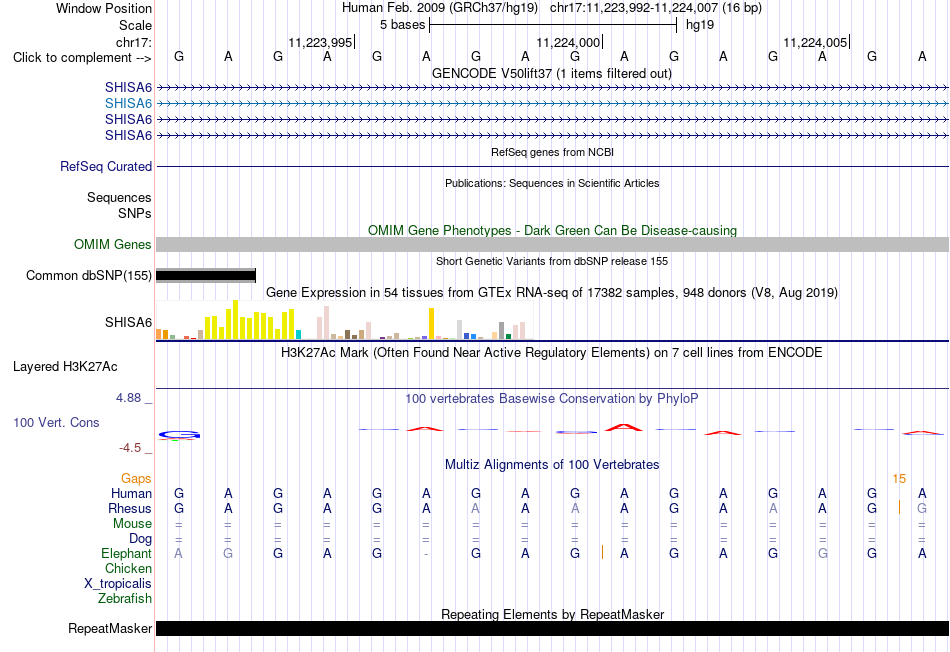This screenshot has height=652, width=950.
Task: Click the 100 Vert. Cons label
Action: [x=56, y=422]
